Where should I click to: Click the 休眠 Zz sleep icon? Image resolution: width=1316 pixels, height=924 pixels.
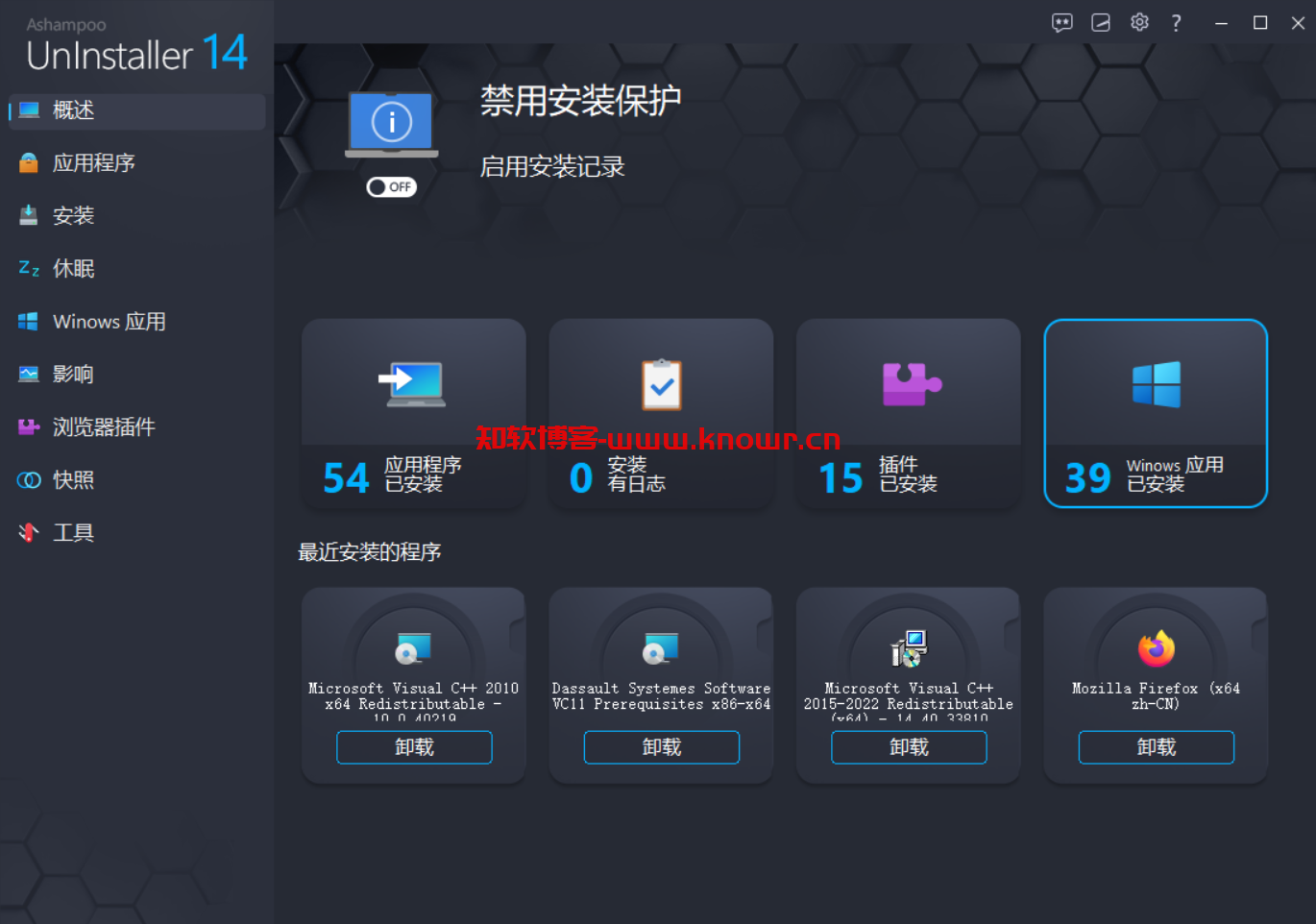[29, 268]
